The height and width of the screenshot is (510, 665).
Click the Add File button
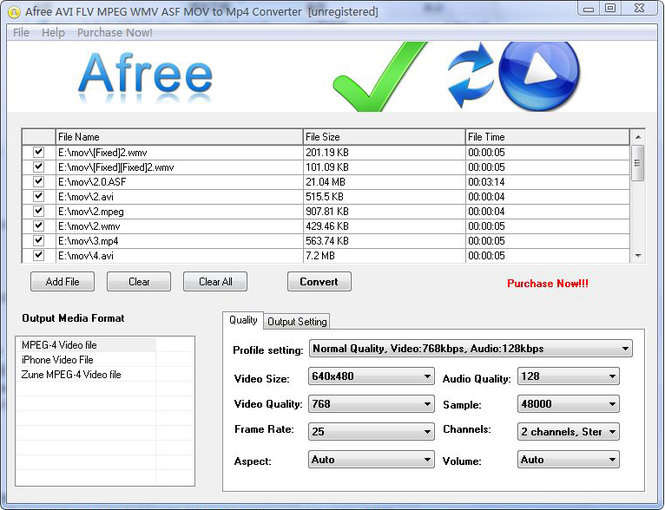tap(62, 281)
